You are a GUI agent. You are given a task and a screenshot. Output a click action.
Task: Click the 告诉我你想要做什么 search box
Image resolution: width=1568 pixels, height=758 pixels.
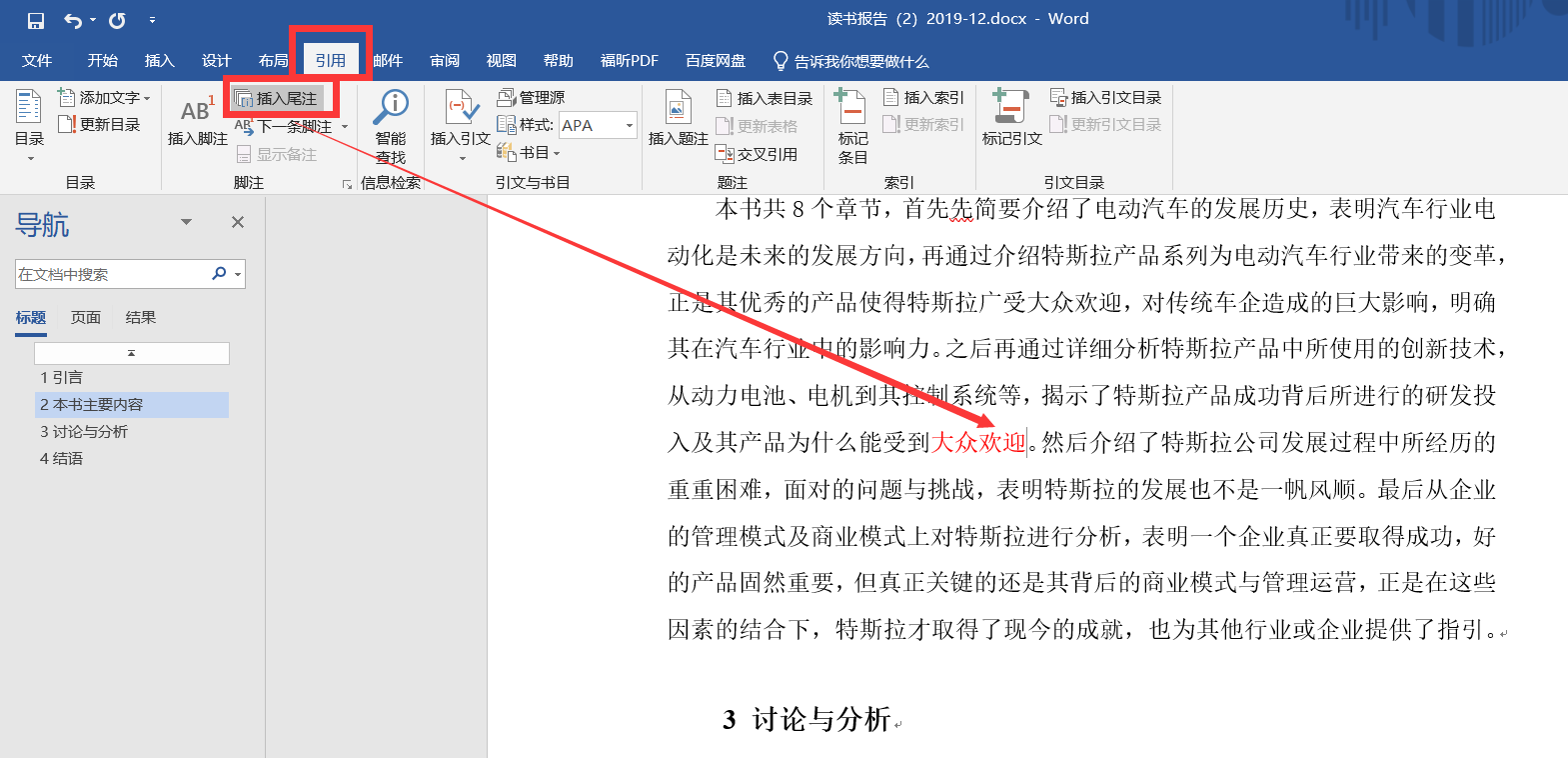click(851, 62)
